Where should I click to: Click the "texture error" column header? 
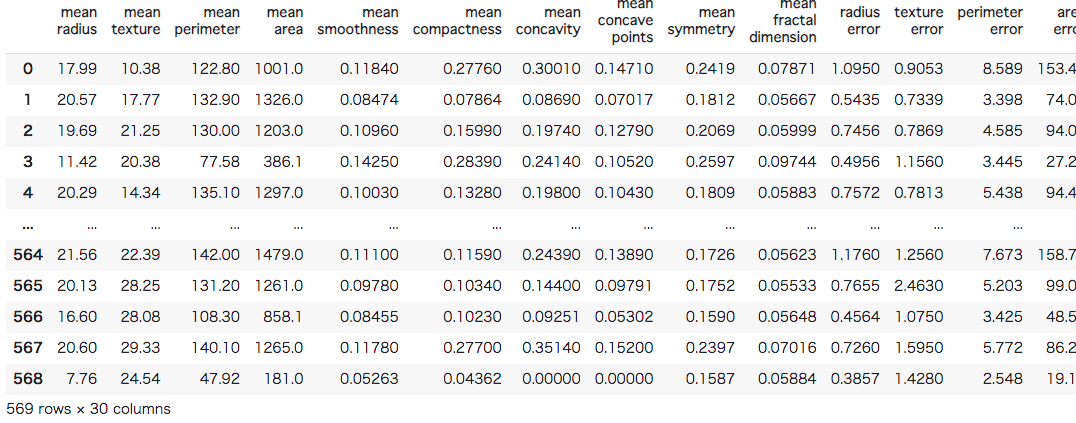[x=919, y=21]
